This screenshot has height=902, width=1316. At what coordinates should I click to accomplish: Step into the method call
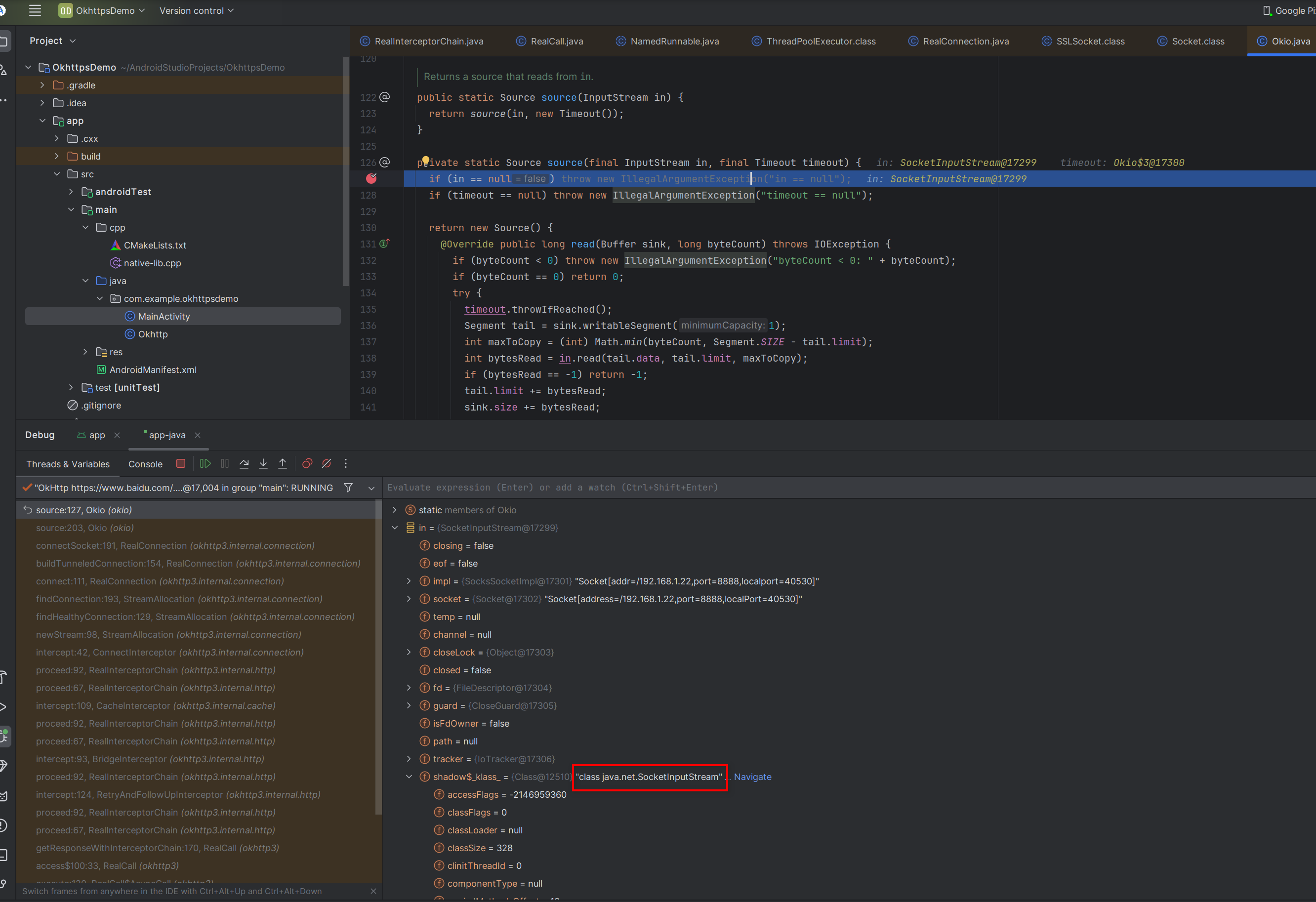263,463
